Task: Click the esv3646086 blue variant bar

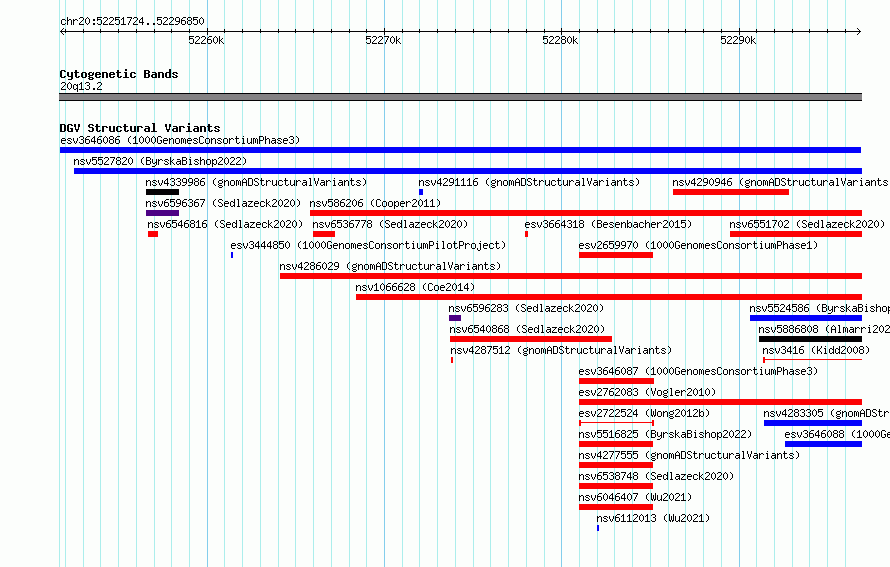Action: click(460, 150)
